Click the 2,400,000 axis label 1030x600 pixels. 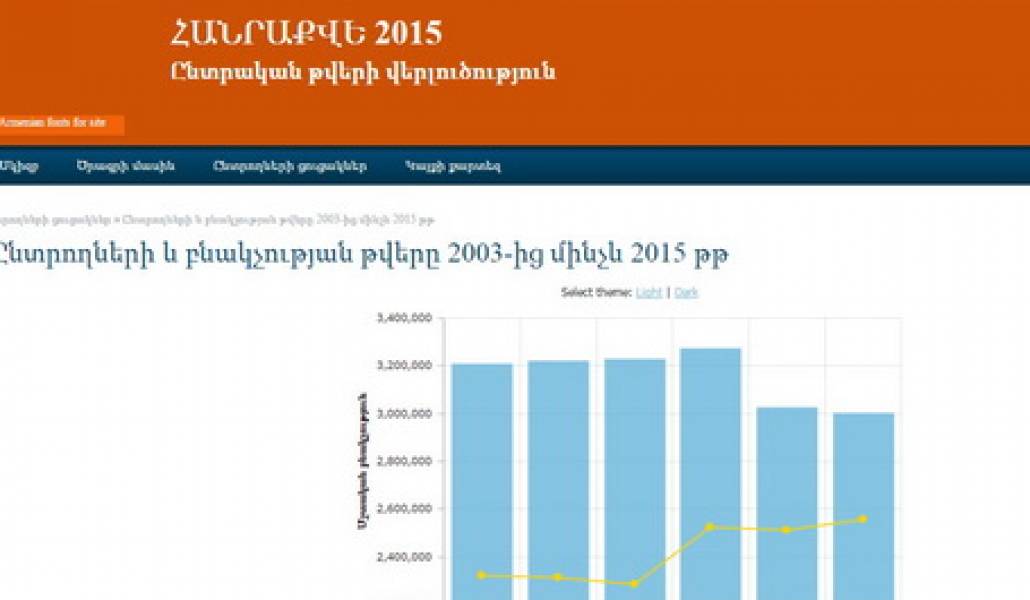pos(405,557)
